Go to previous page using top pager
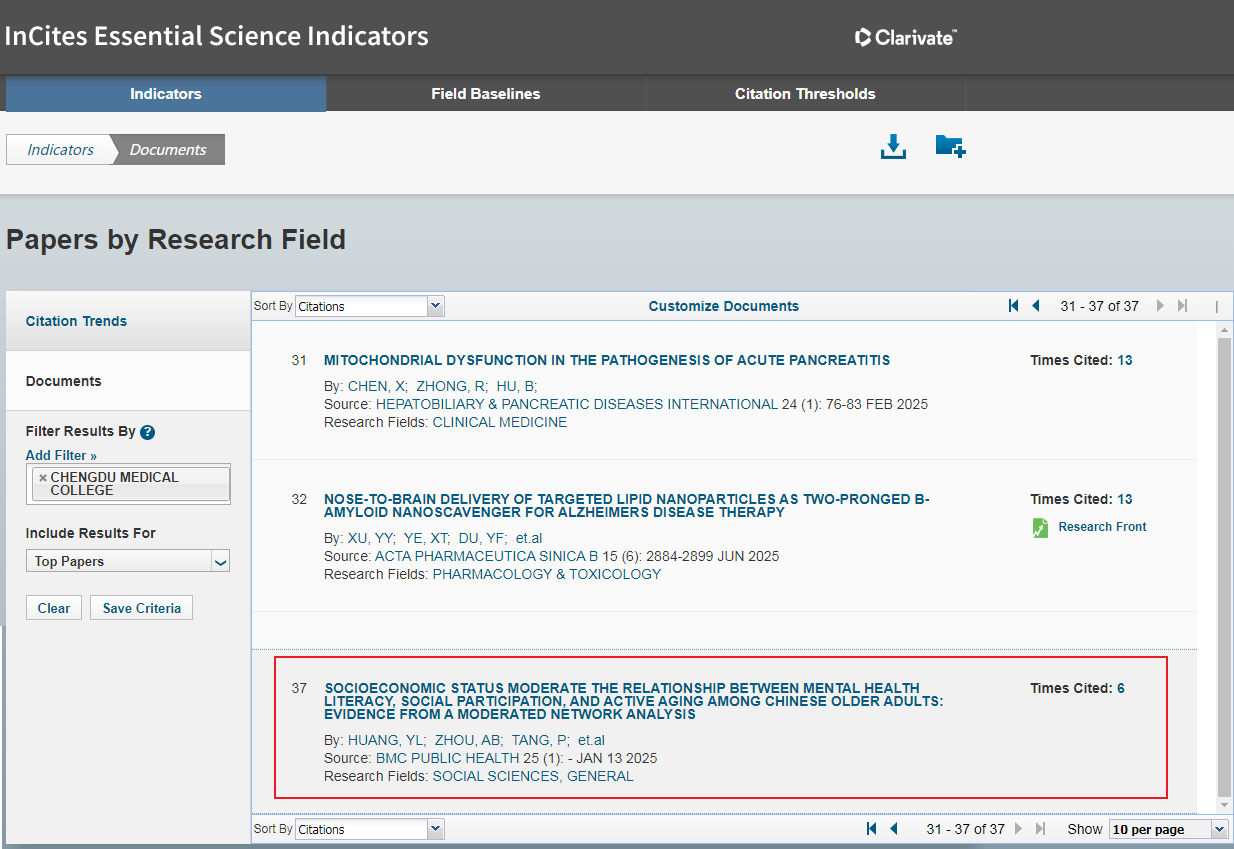The width and height of the screenshot is (1234, 849). coord(1036,306)
